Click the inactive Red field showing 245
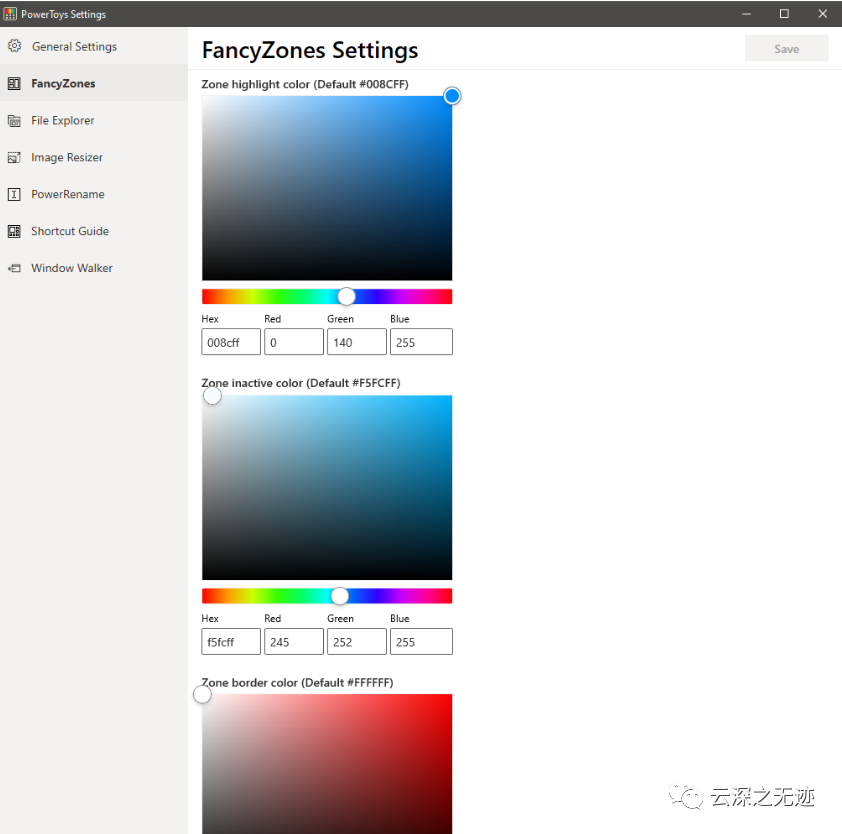This screenshot has height=834, width=842. pyautogui.click(x=294, y=642)
